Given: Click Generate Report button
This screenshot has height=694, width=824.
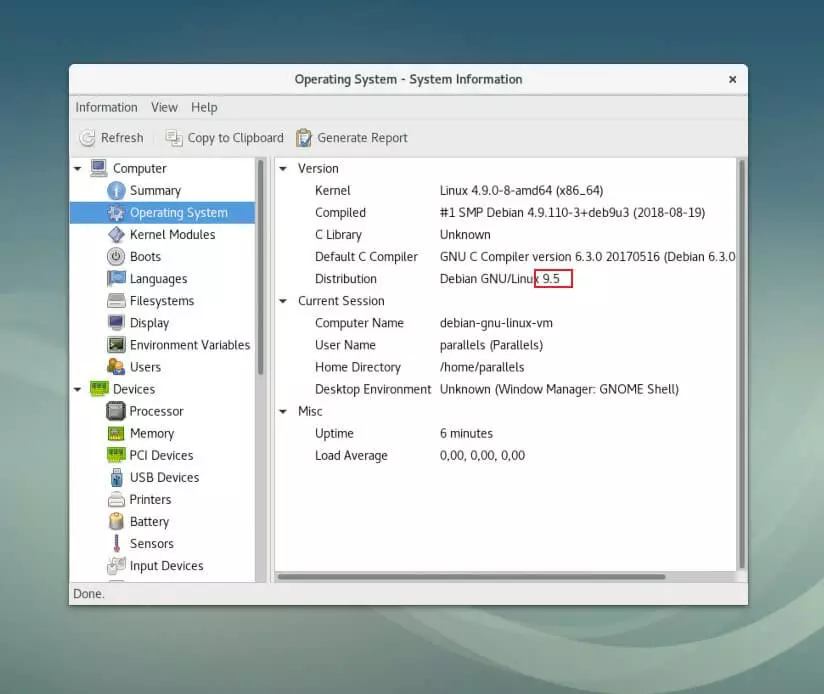Looking at the screenshot, I should coord(351,138).
